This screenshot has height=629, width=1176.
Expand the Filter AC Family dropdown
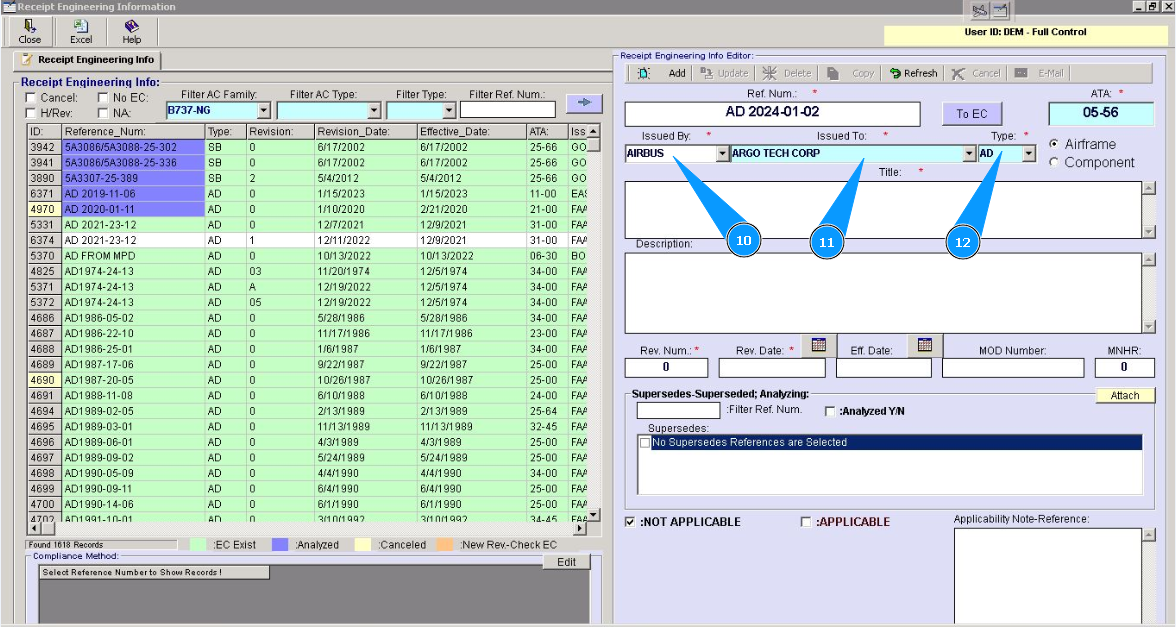[264, 110]
